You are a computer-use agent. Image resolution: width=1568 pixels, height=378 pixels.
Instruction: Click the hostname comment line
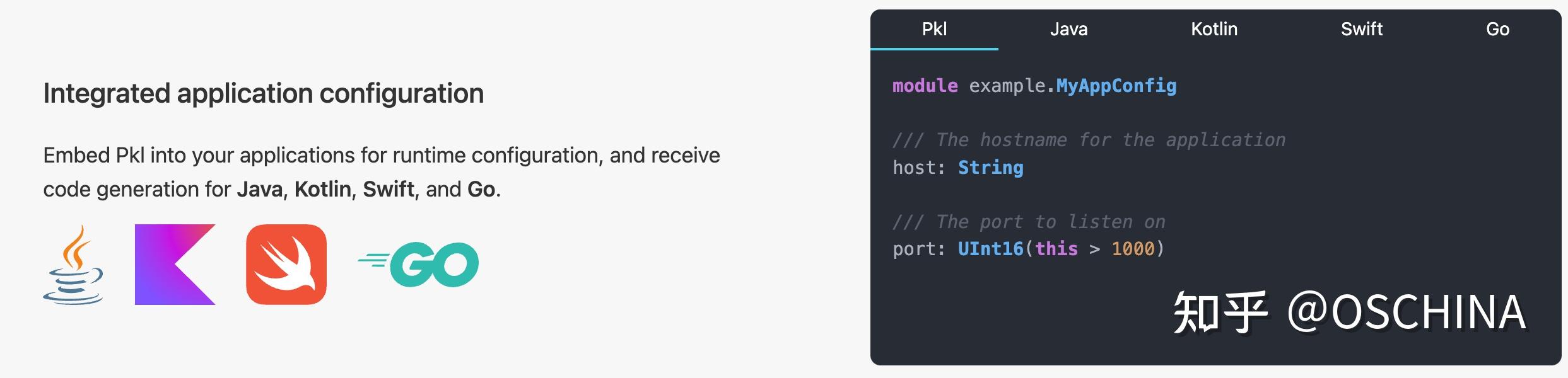pyautogui.click(x=1089, y=140)
